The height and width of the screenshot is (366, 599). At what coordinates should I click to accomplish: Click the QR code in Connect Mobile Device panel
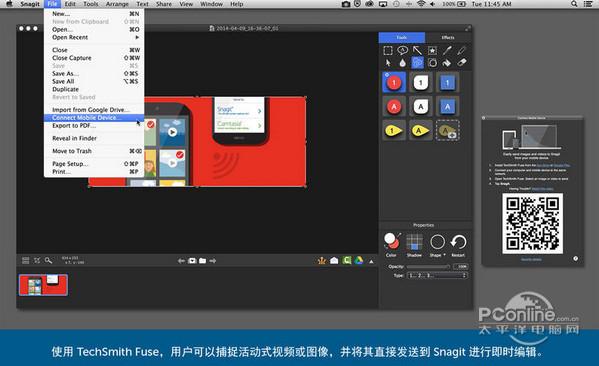532,223
